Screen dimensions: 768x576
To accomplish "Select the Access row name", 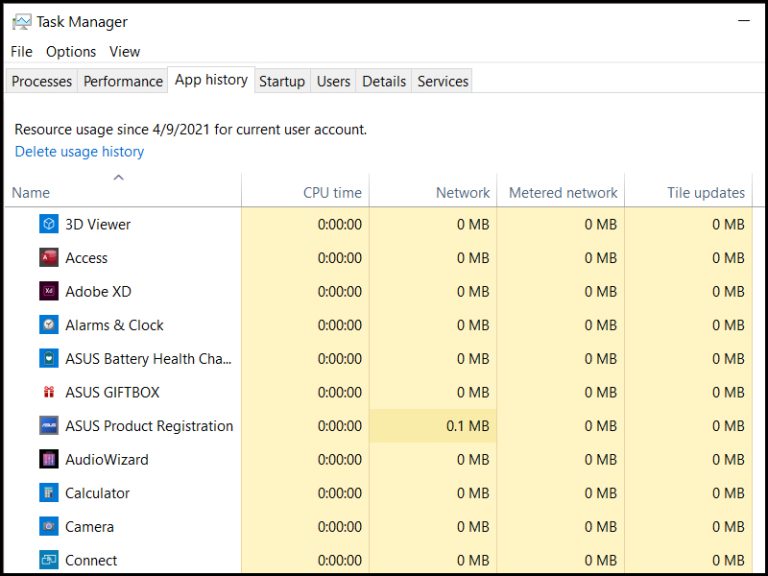I will pyautogui.click(x=86, y=258).
